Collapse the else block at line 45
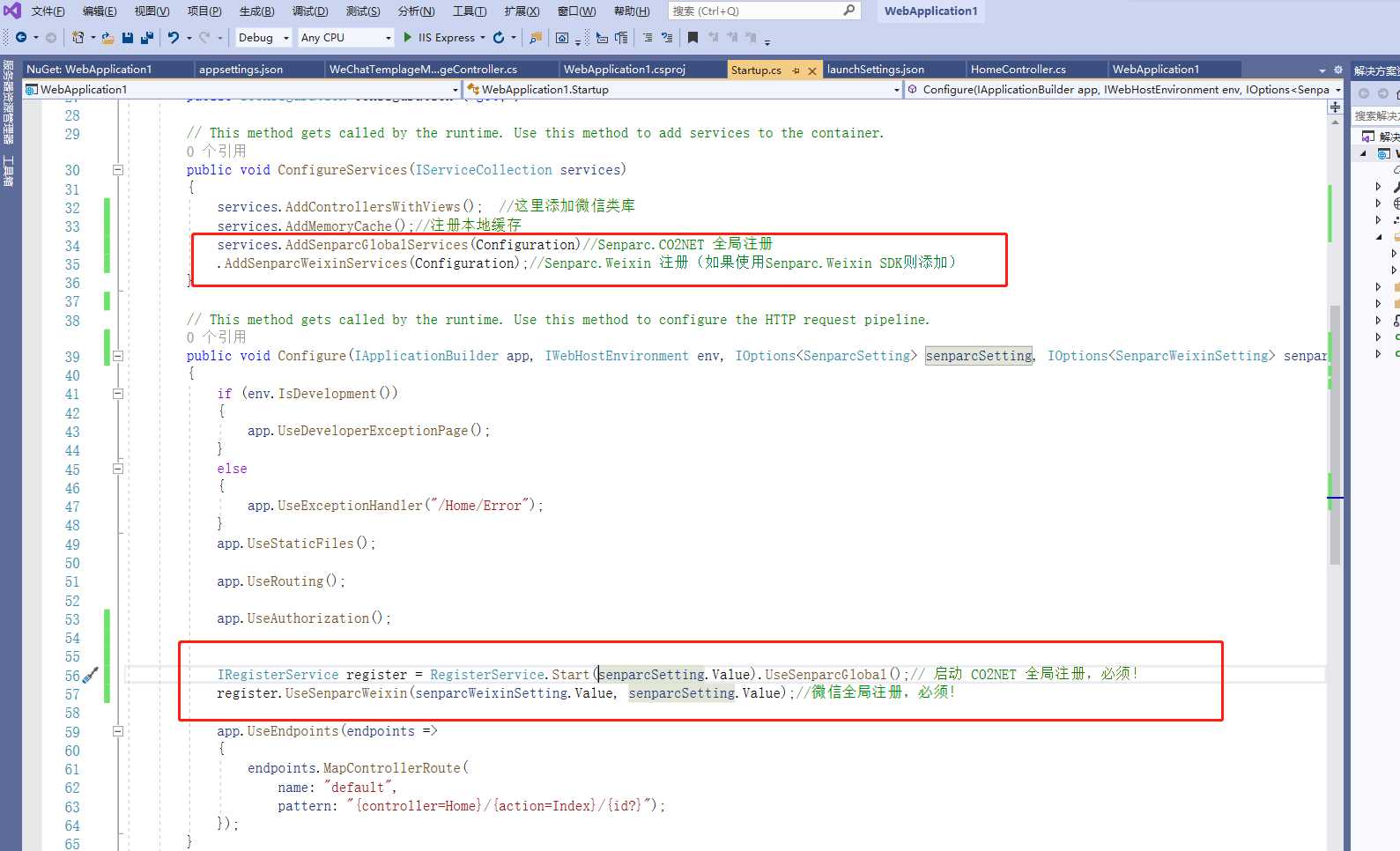Image resolution: width=1400 pixels, height=851 pixels. (117, 469)
